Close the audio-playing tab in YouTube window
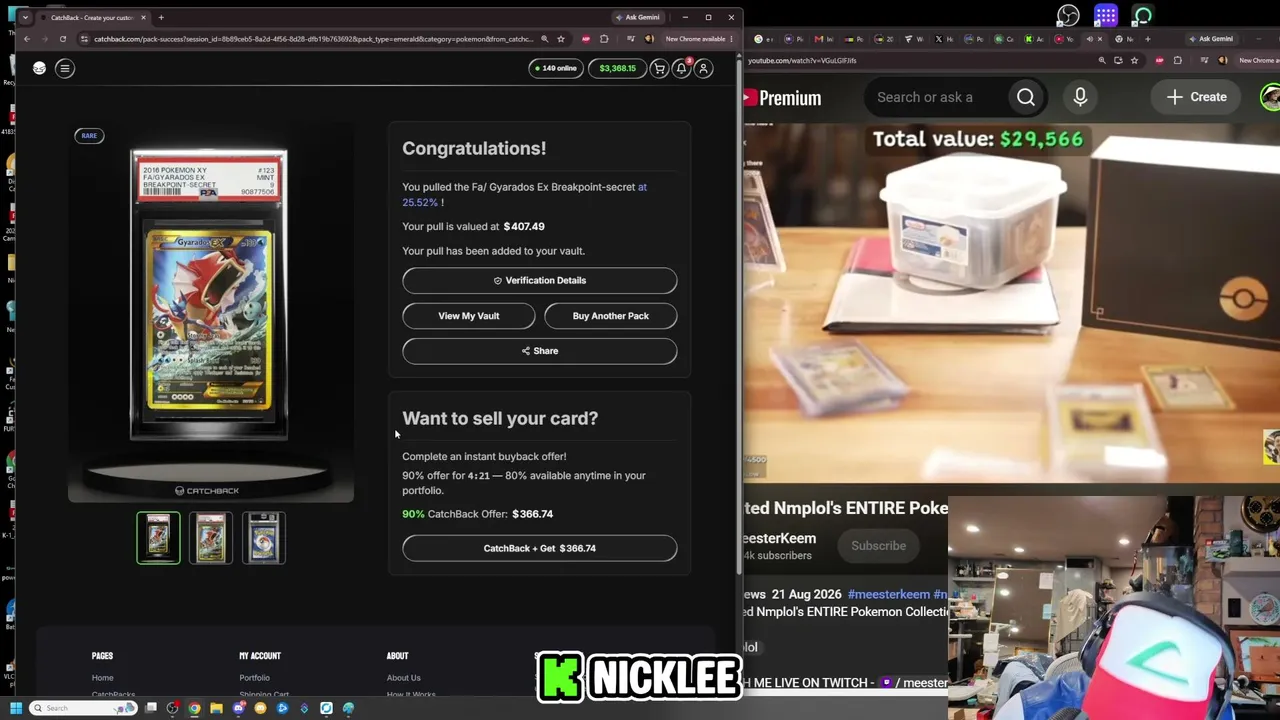This screenshot has height=720, width=1280. [x=1100, y=39]
